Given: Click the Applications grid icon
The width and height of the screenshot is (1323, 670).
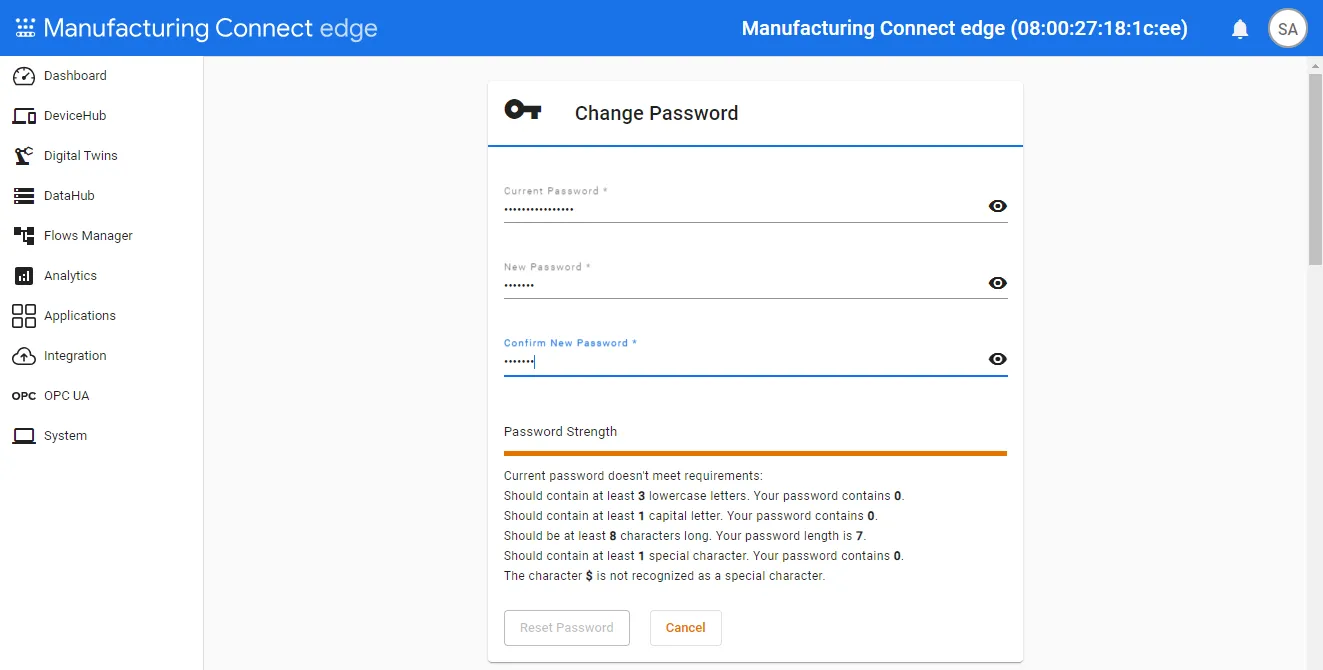Looking at the screenshot, I should pyautogui.click(x=24, y=316).
